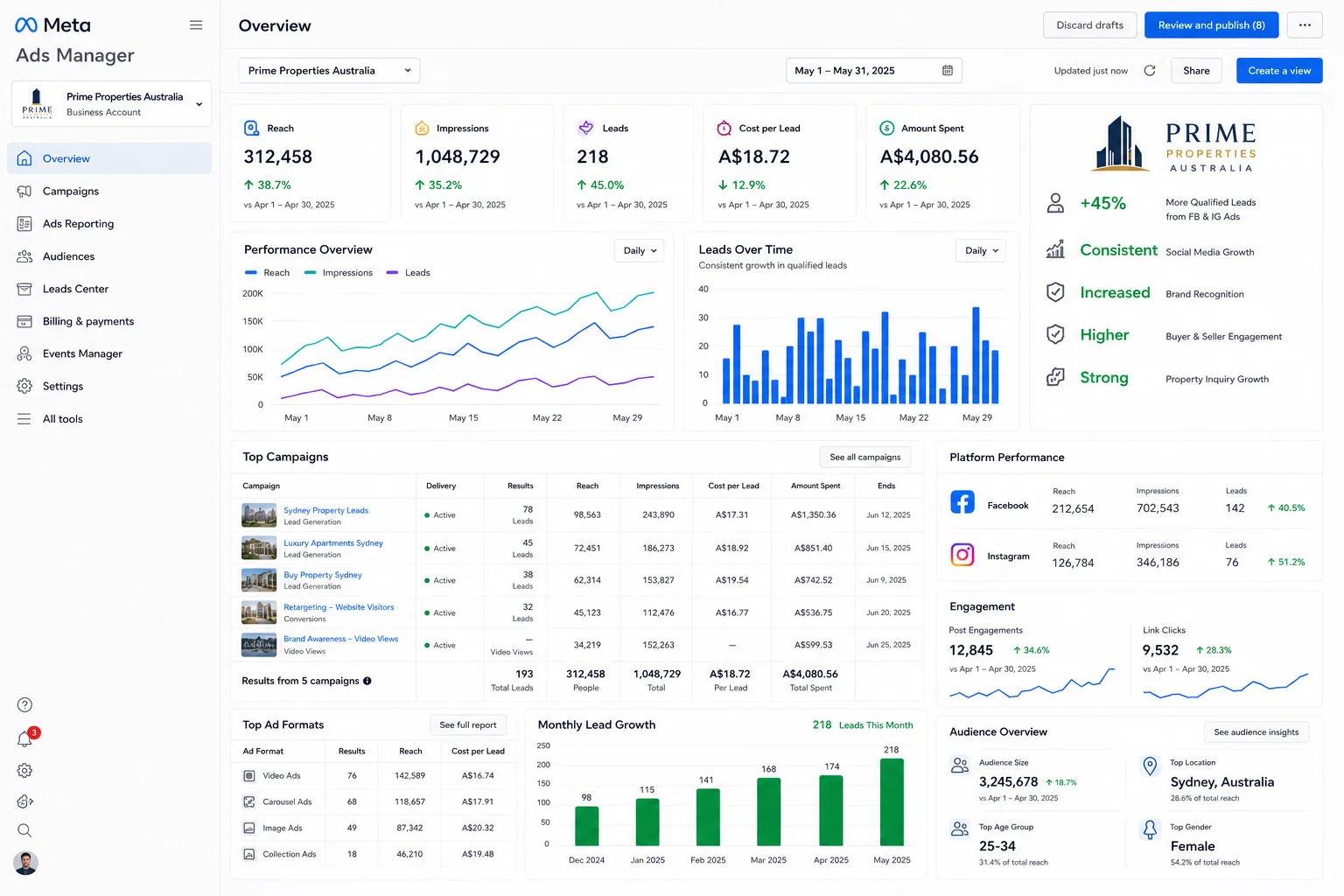Go to Overview in sidebar

(x=109, y=159)
